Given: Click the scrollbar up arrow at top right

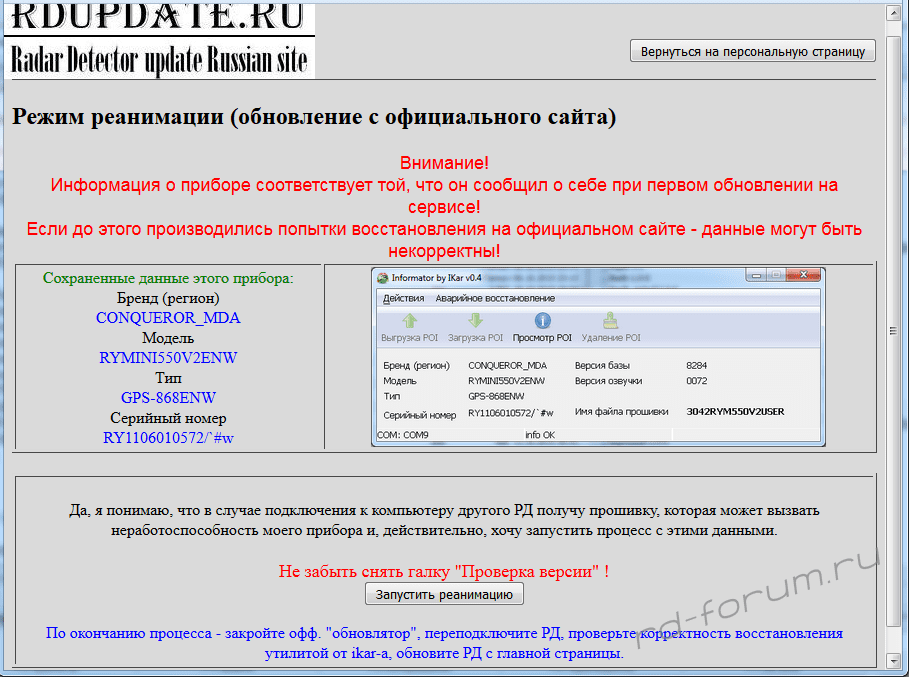Looking at the screenshot, I should coord(895,13).
